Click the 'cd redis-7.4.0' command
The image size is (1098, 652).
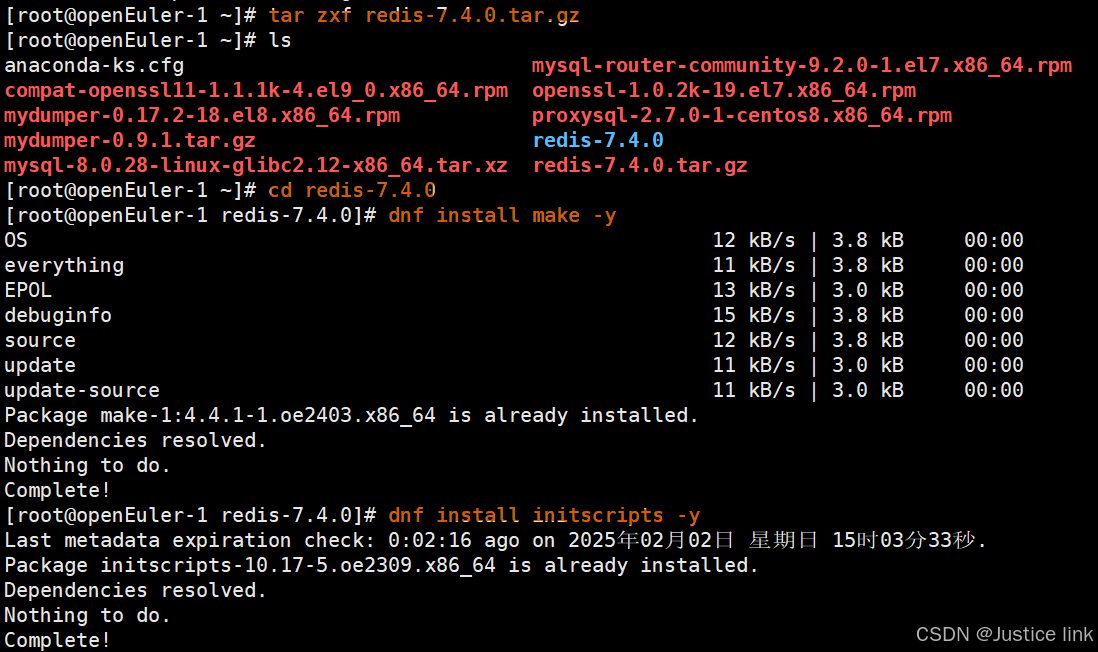click(x=352, y=190)
